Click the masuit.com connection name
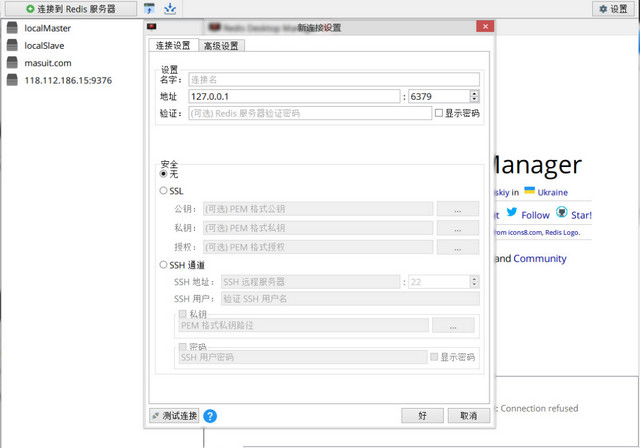The width and height of the screenshot is (640, 448). [48, 63]
